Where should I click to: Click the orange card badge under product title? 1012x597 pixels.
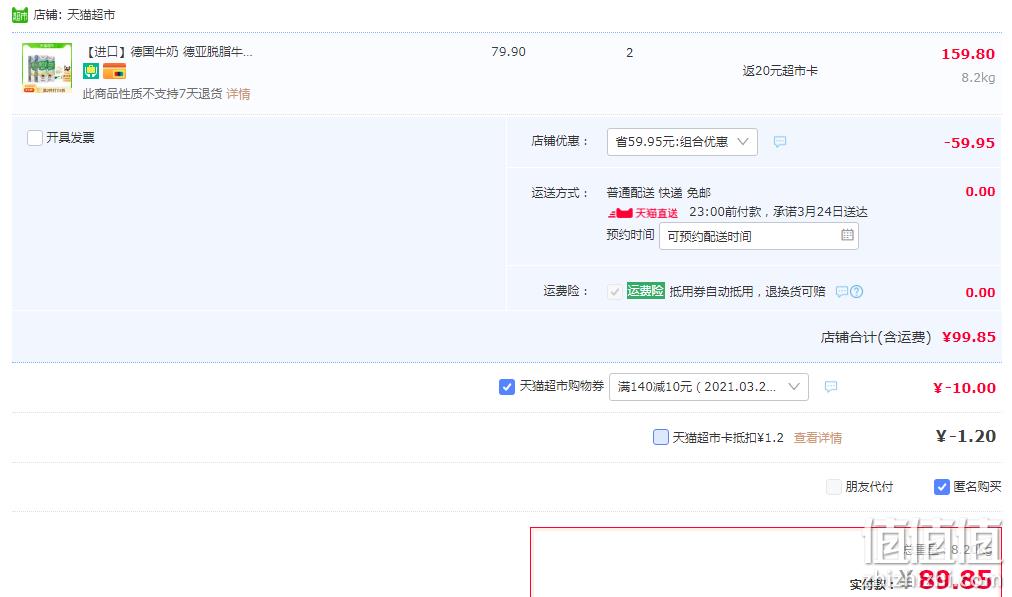click(114, 71)
